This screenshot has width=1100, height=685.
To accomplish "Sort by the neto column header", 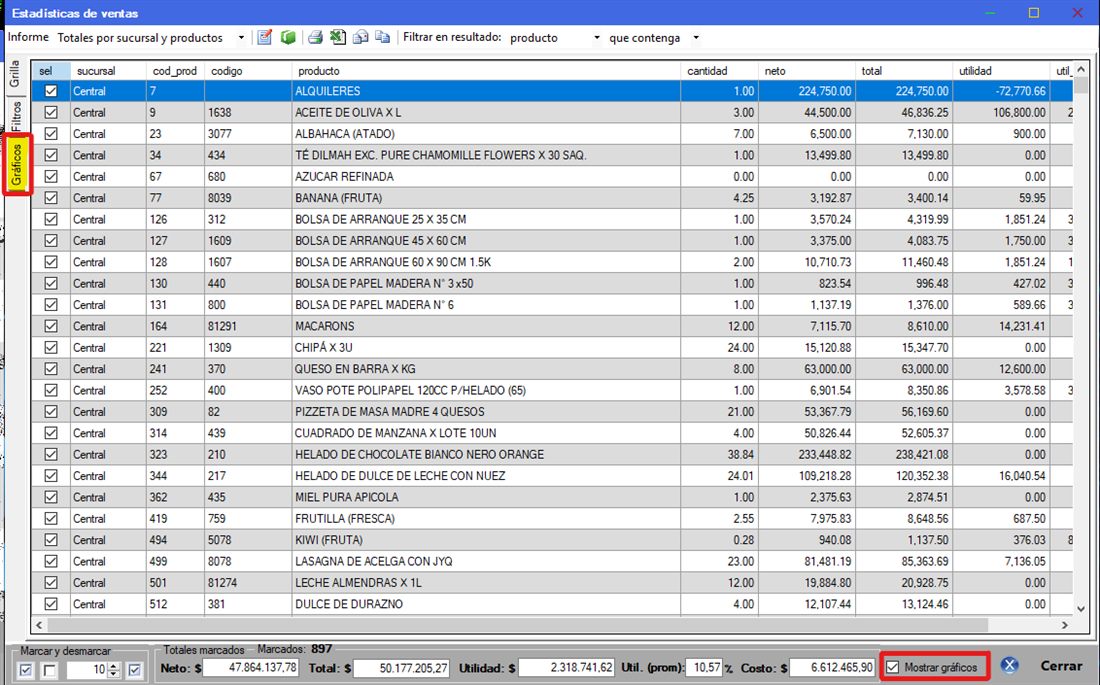I will (x=806, y=70).
